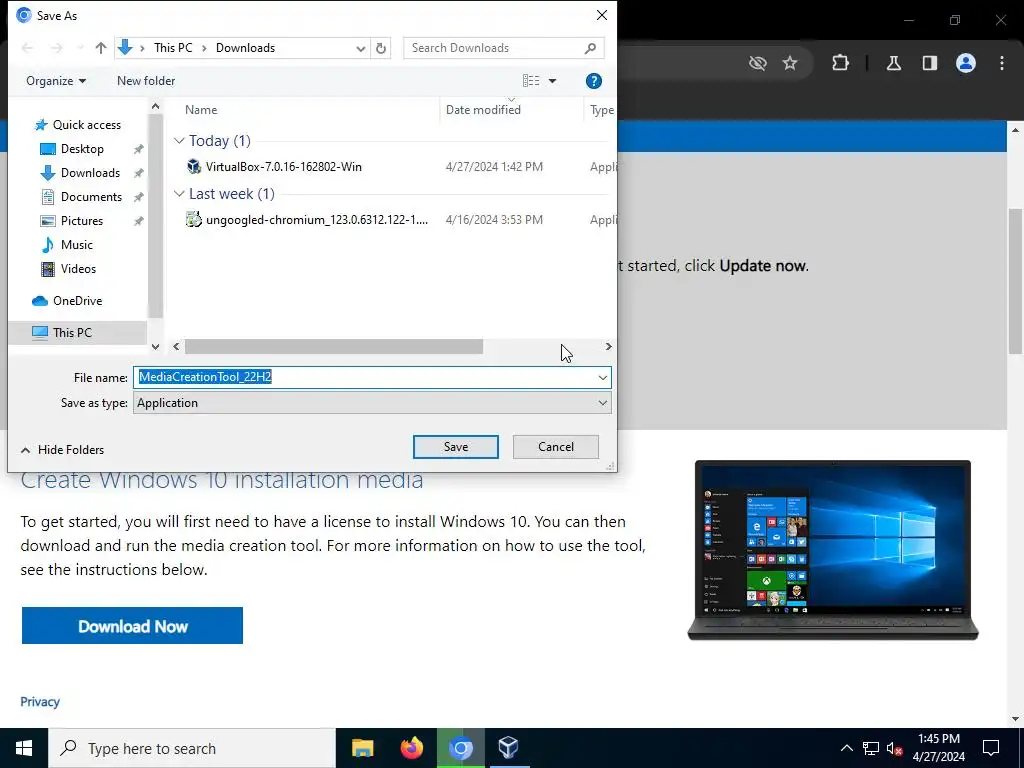
Task: Open Documents in navigation pane
Action: [91, 197]
